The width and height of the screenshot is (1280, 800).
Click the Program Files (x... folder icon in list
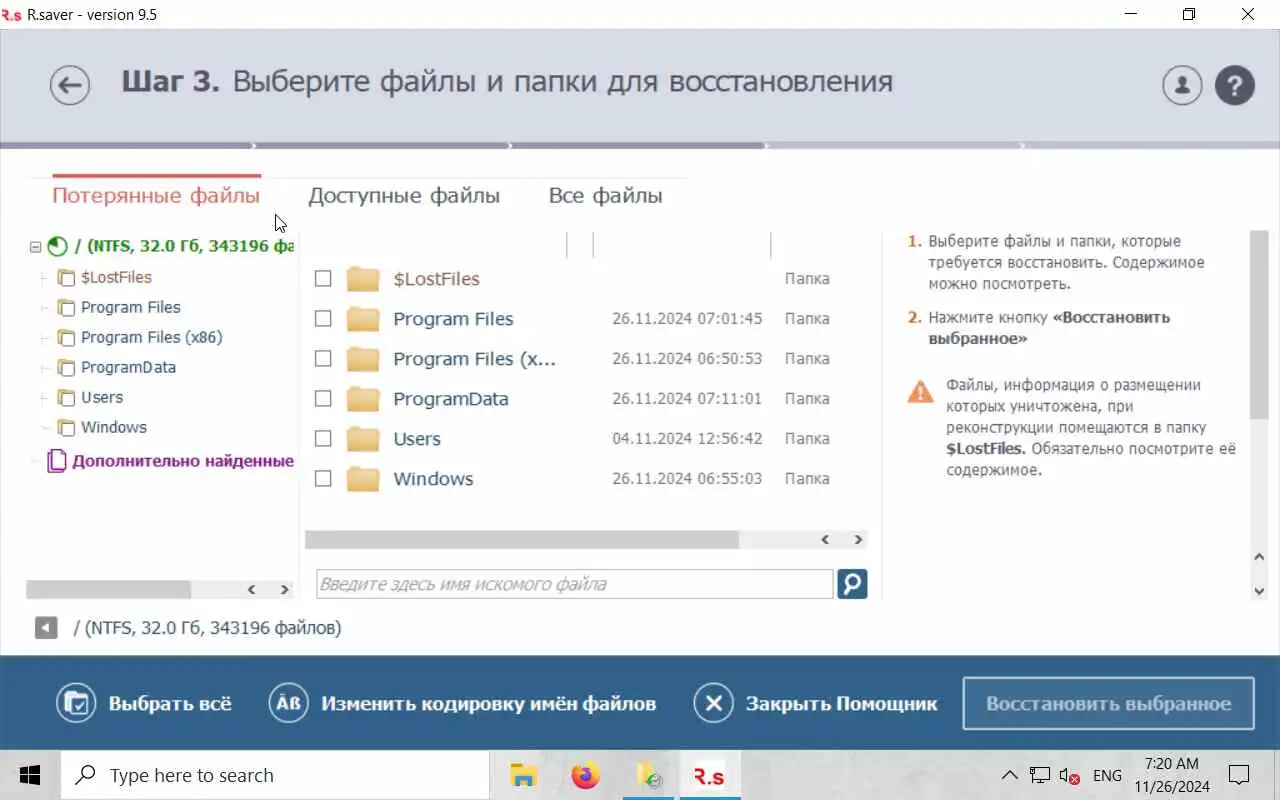point(363,359)
